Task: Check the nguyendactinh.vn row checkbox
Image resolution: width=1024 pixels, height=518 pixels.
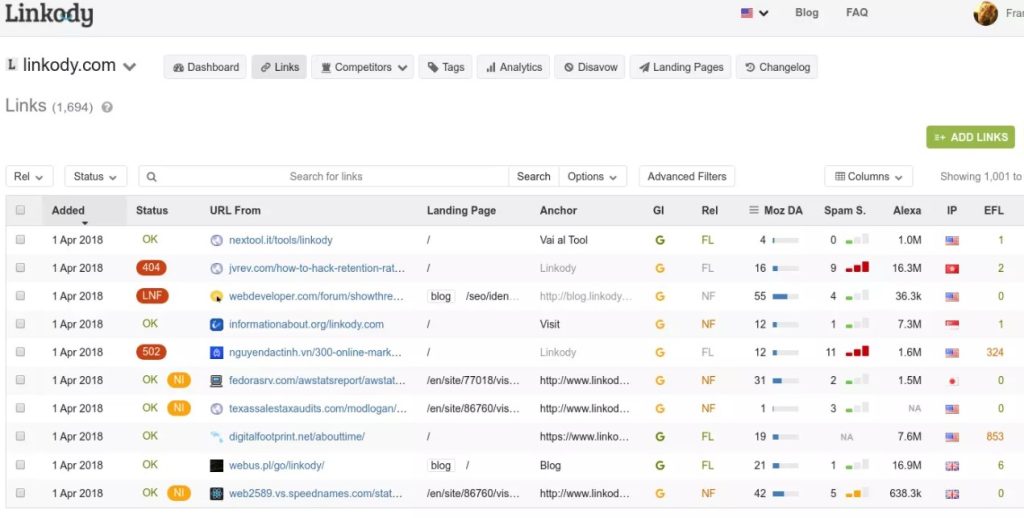Action: (x=20, y=352)
